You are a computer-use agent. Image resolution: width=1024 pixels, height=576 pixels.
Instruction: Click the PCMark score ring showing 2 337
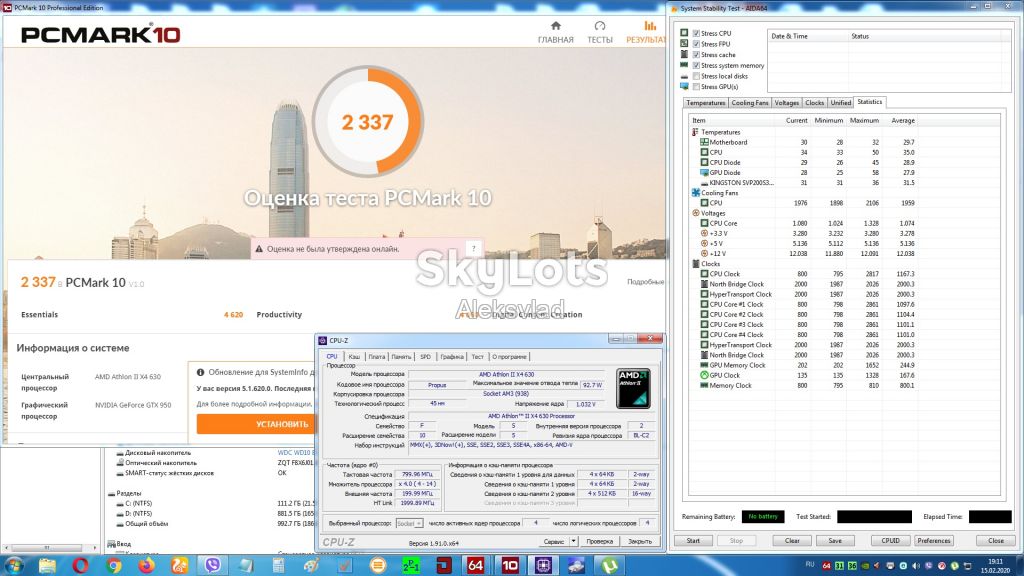368,121
